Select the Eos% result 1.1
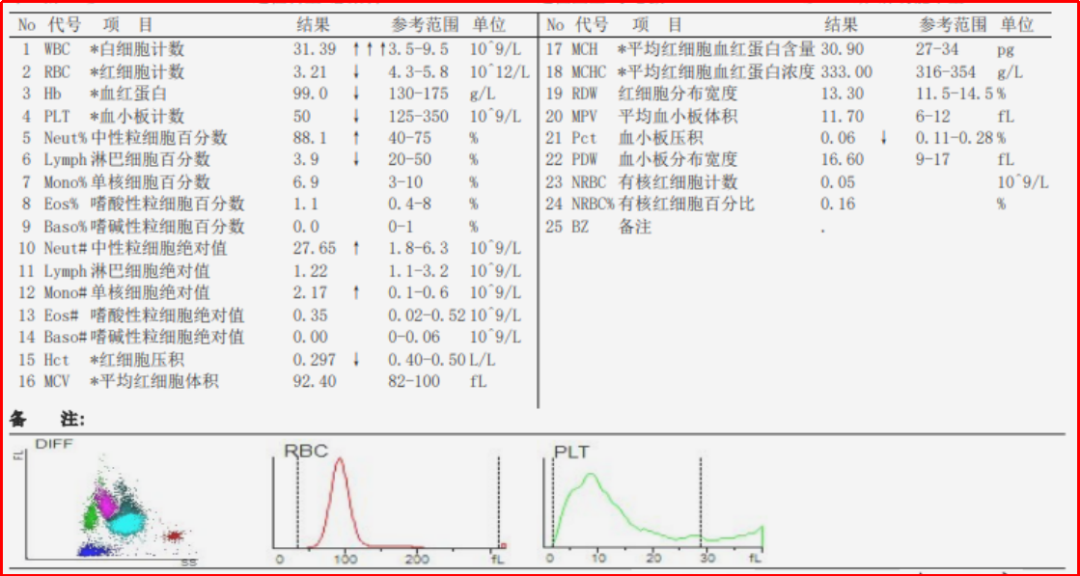Screen dimensions: 1080x576 click(x=306, y=205)
